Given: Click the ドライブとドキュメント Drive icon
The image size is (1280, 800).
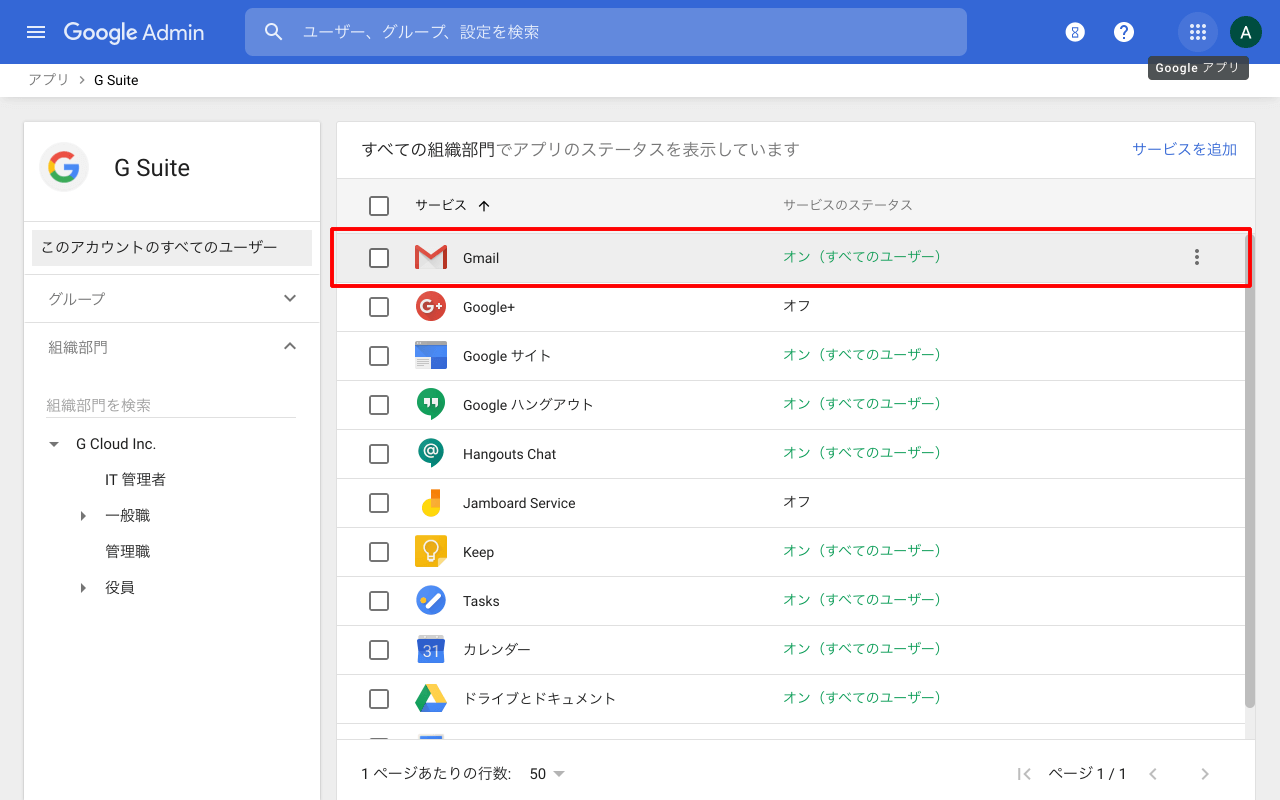Looking at the screenshot, I should click(431, 698).
